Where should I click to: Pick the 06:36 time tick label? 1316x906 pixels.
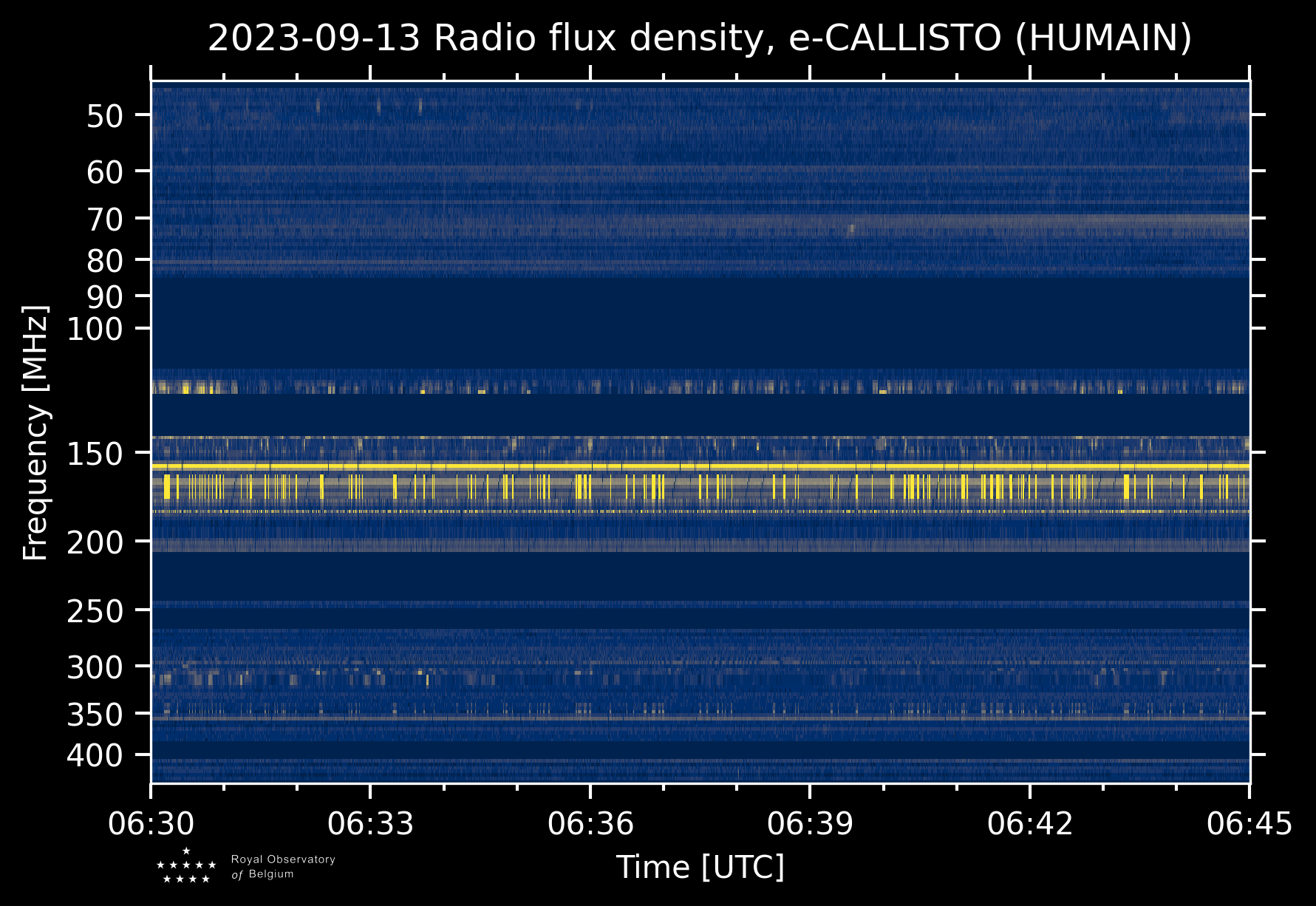pyautogui.click(x=590, y=823)
